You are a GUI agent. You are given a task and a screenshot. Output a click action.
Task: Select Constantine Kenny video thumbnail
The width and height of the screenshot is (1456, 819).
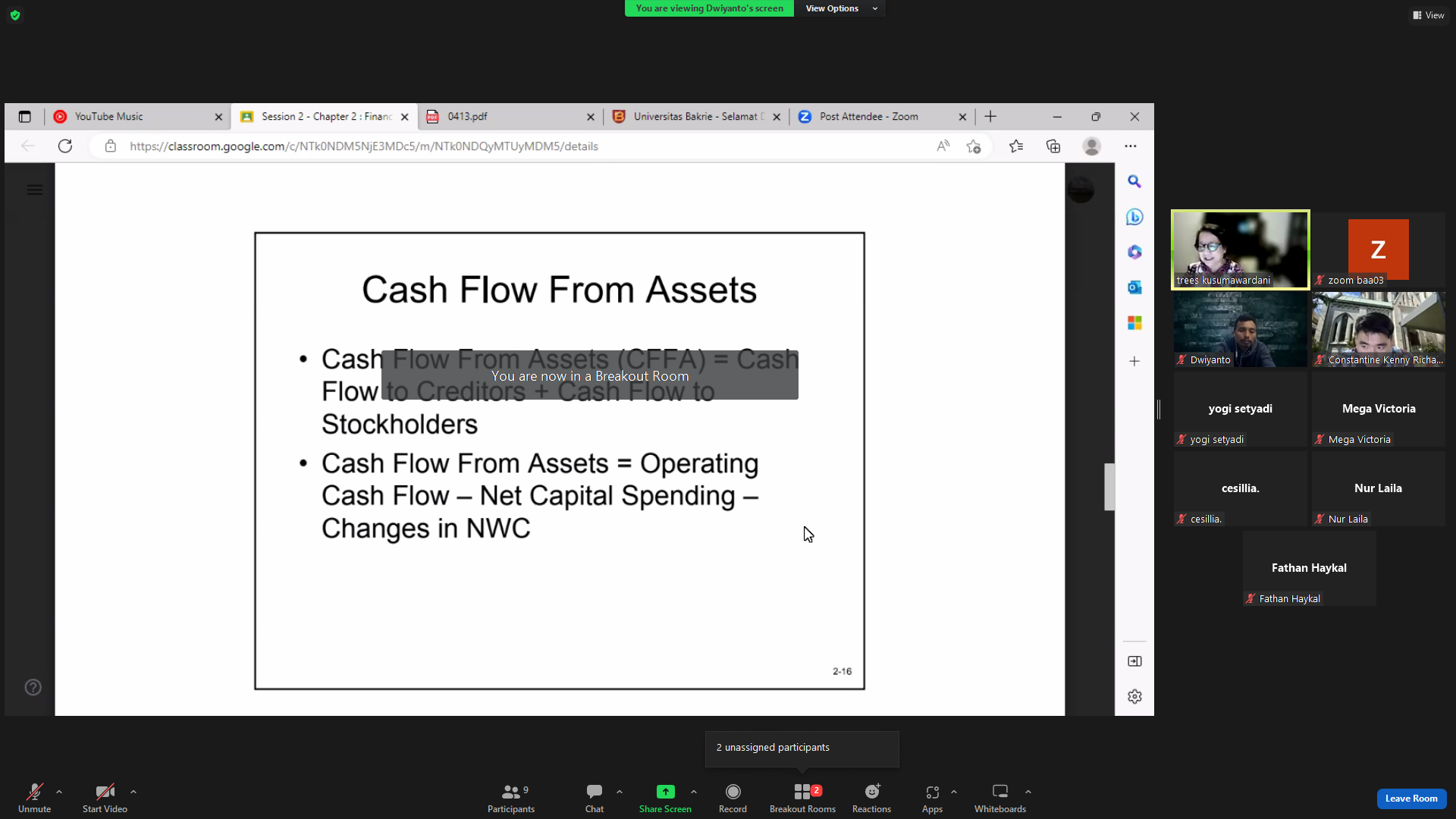(1379, 329)
